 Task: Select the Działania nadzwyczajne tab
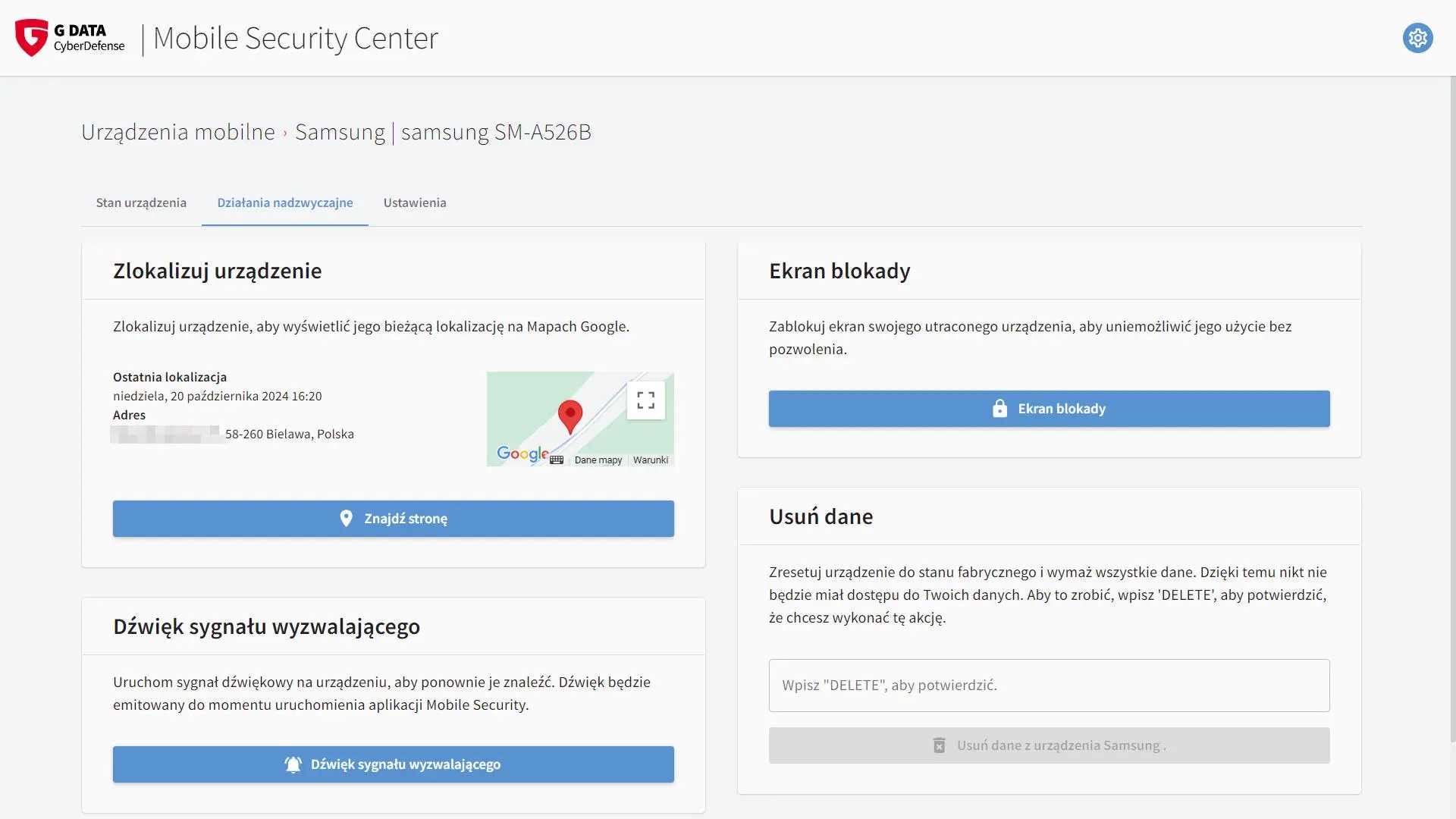point(285,202)
